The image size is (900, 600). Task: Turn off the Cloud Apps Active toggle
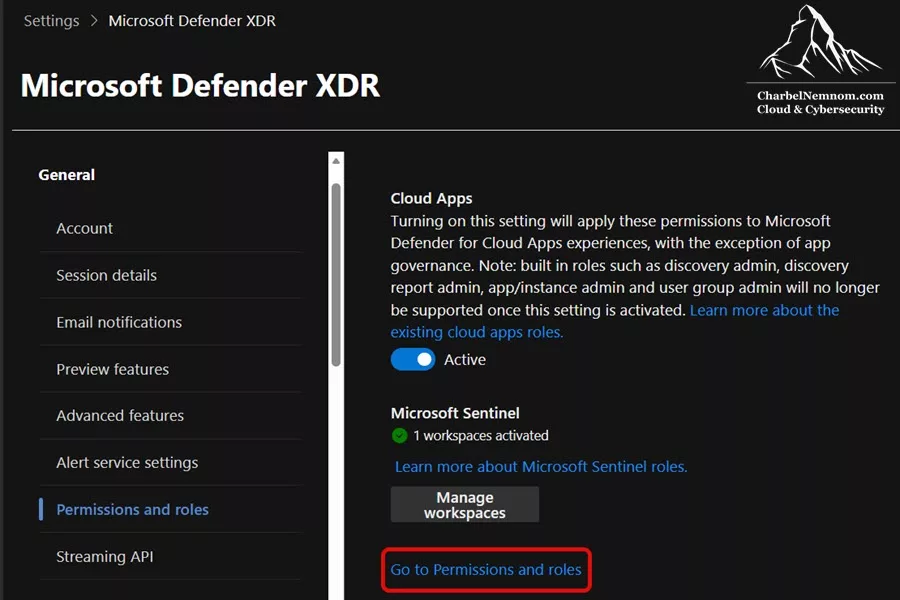413,359
